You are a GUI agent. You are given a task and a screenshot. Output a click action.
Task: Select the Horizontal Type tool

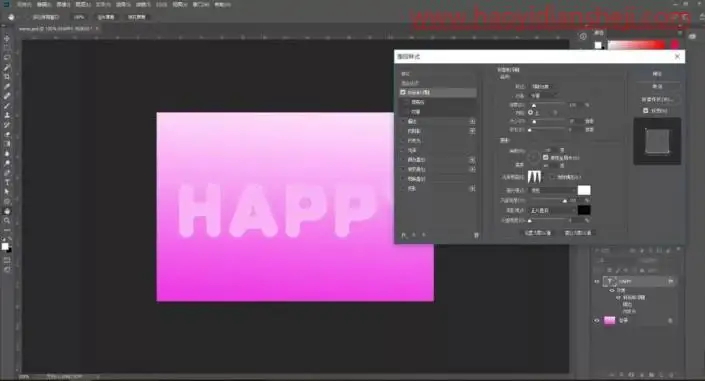(7, 182)
